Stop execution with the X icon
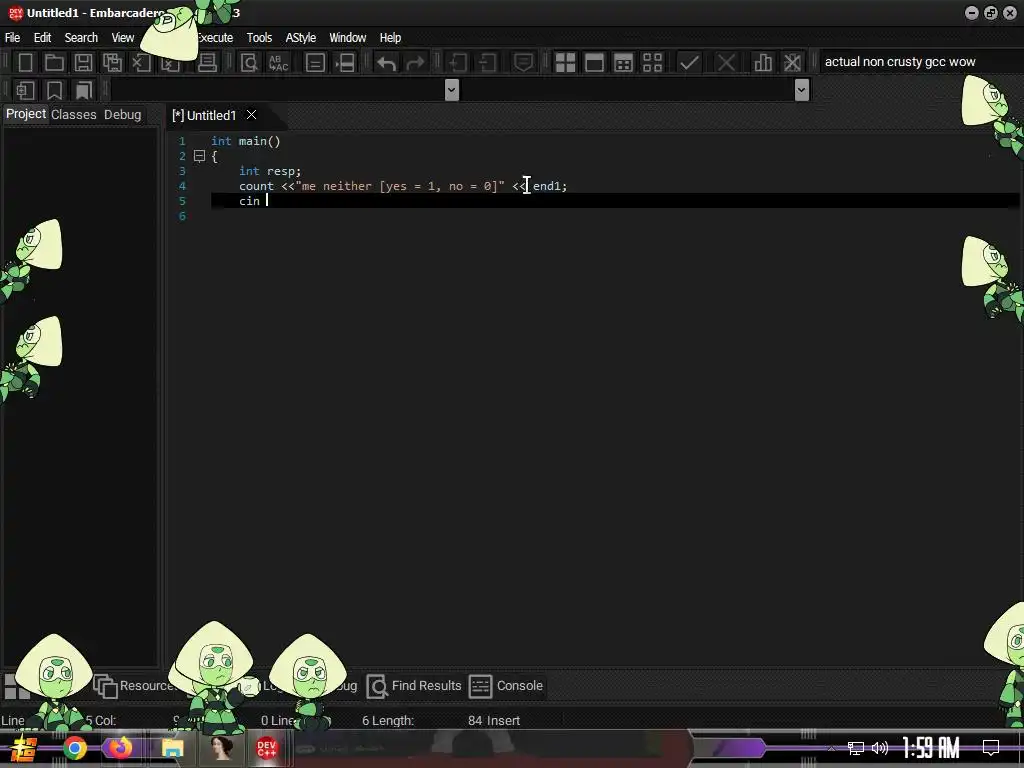The image size is (1024, 768). tap(726, 63)
